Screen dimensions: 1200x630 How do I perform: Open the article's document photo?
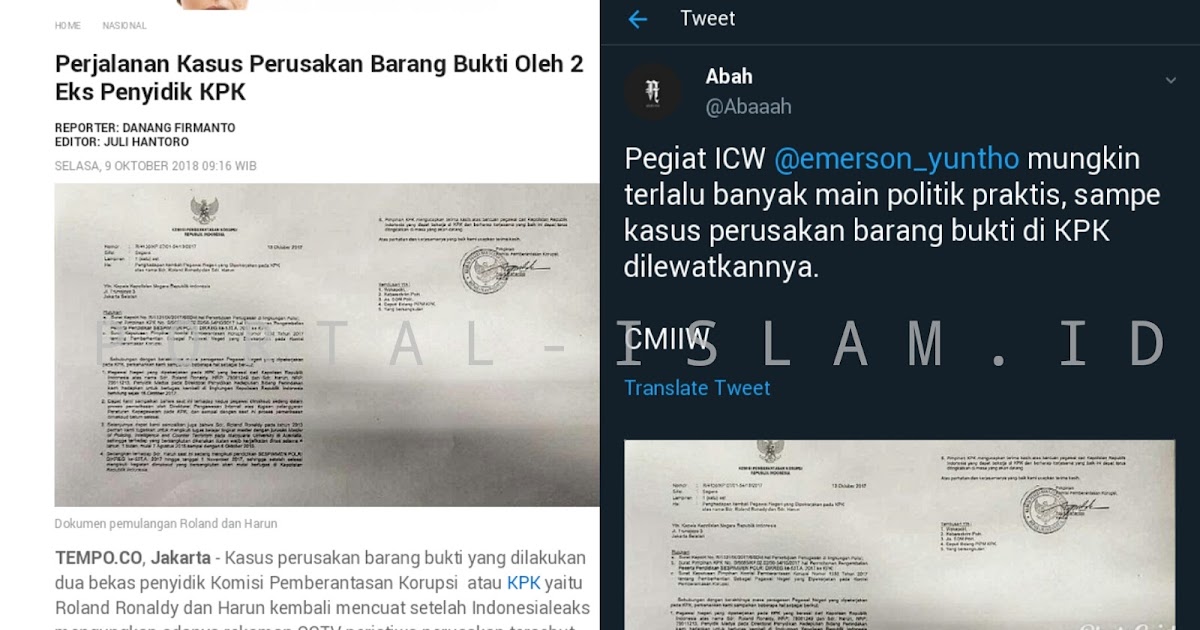(327, 345)
